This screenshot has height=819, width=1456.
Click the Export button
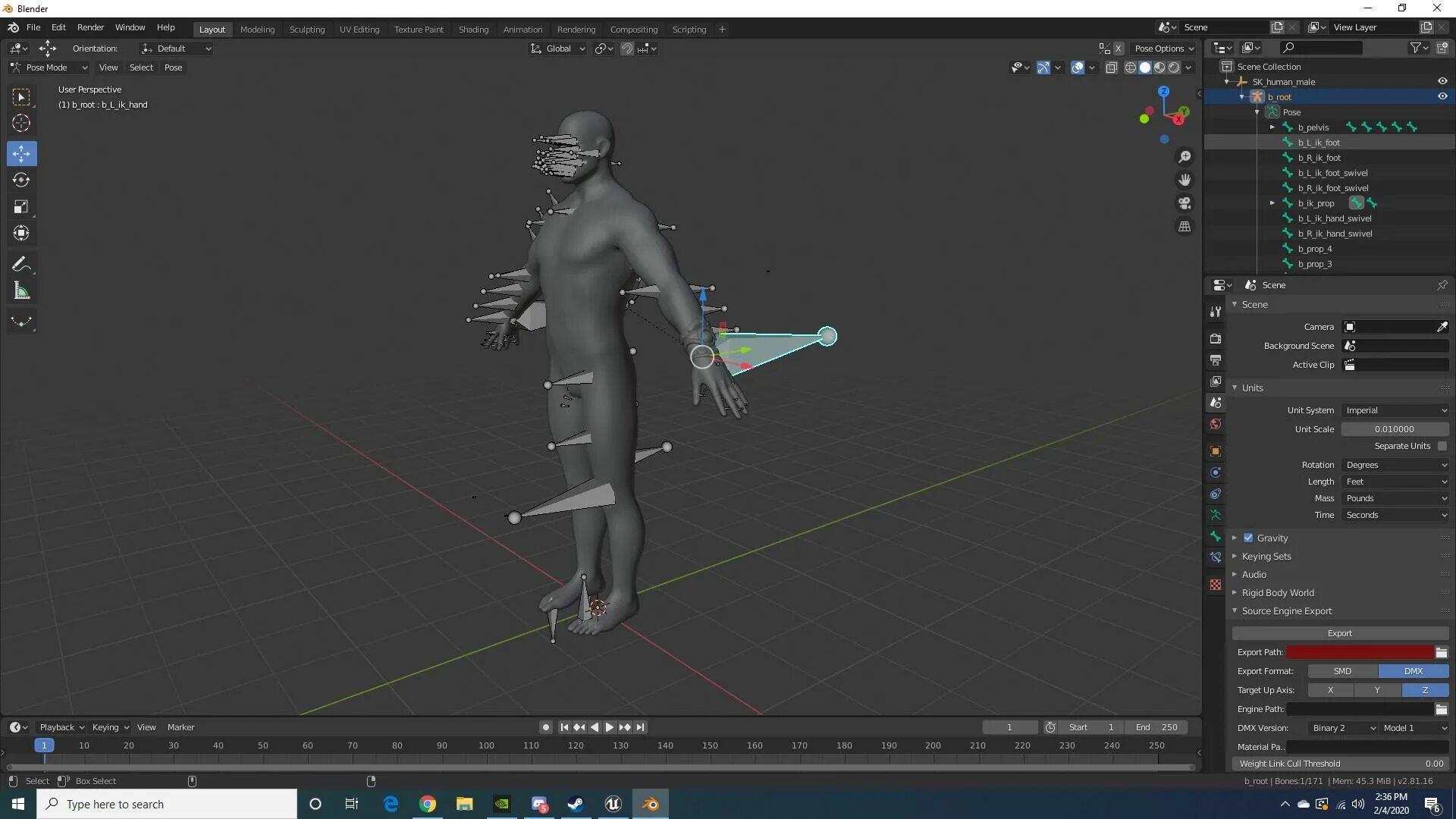(x=1339, y=633)
